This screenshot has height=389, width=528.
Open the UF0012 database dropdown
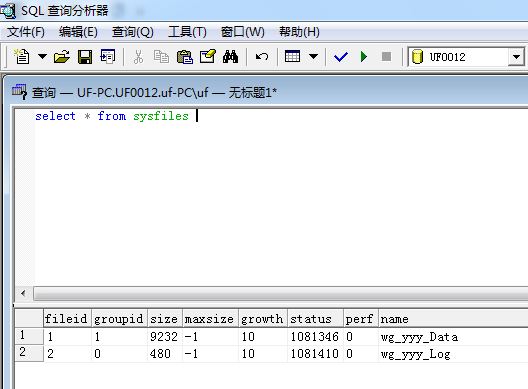pyautogui.click(x=516, y=57)
